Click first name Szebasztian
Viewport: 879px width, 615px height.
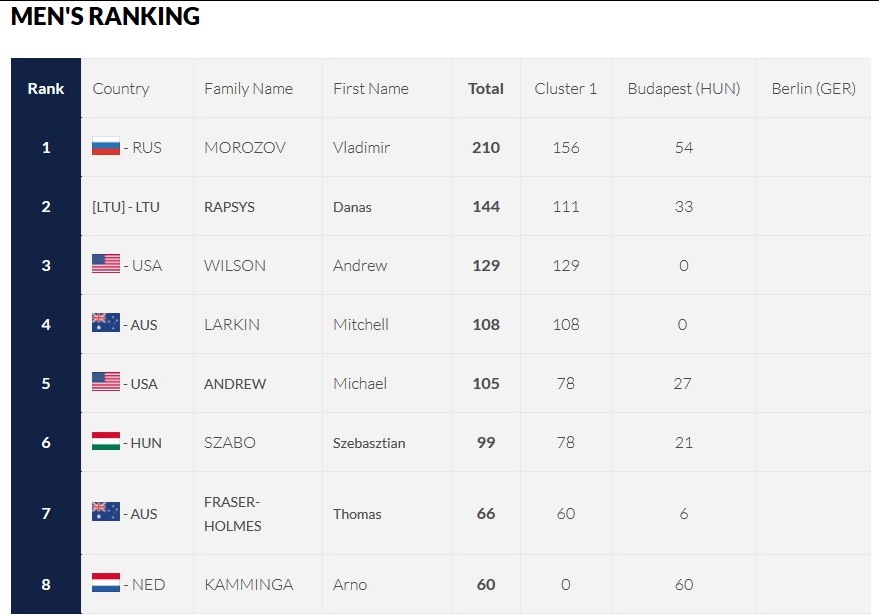click(369, 443)
